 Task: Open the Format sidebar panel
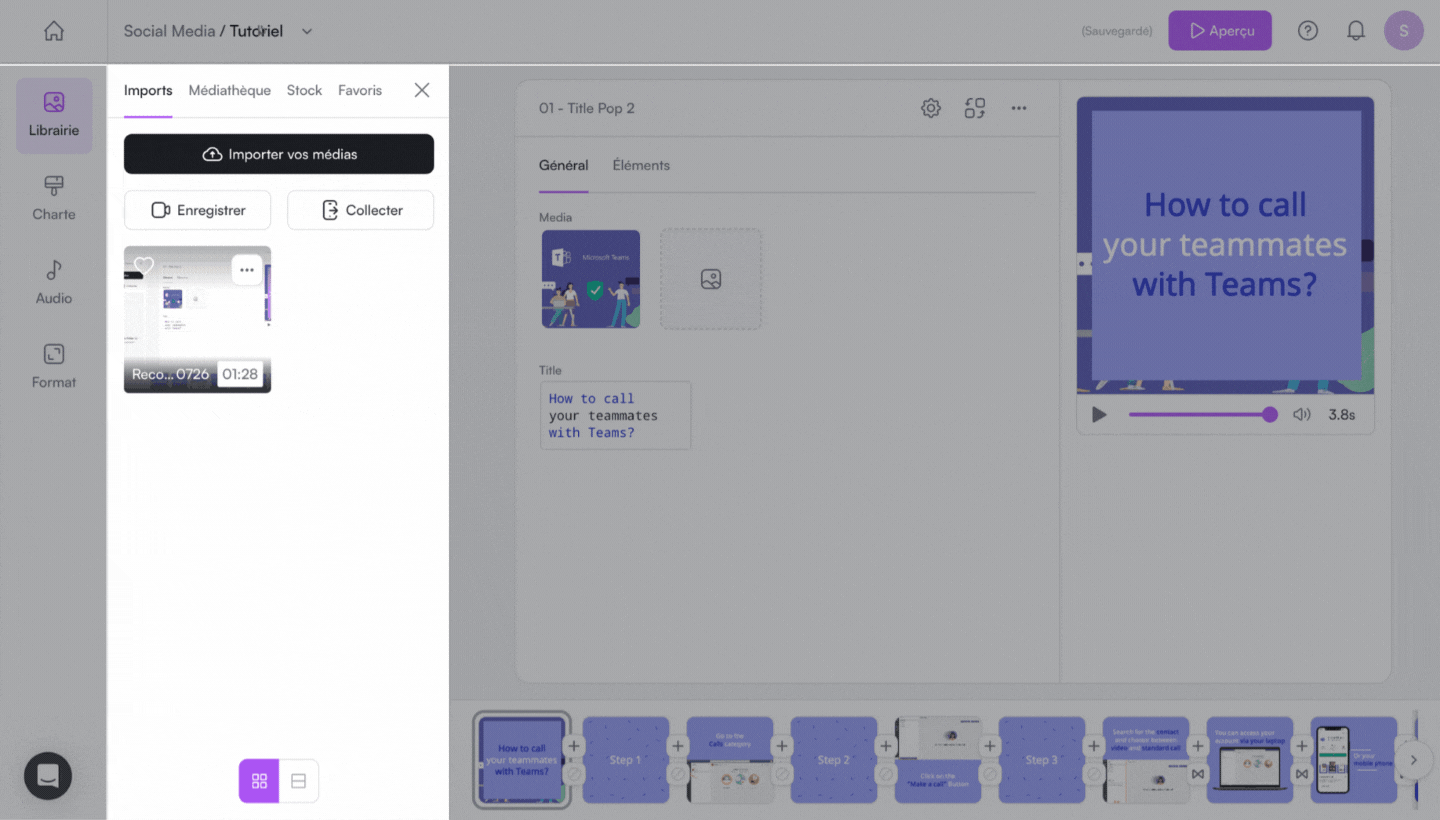coord(54,367)
